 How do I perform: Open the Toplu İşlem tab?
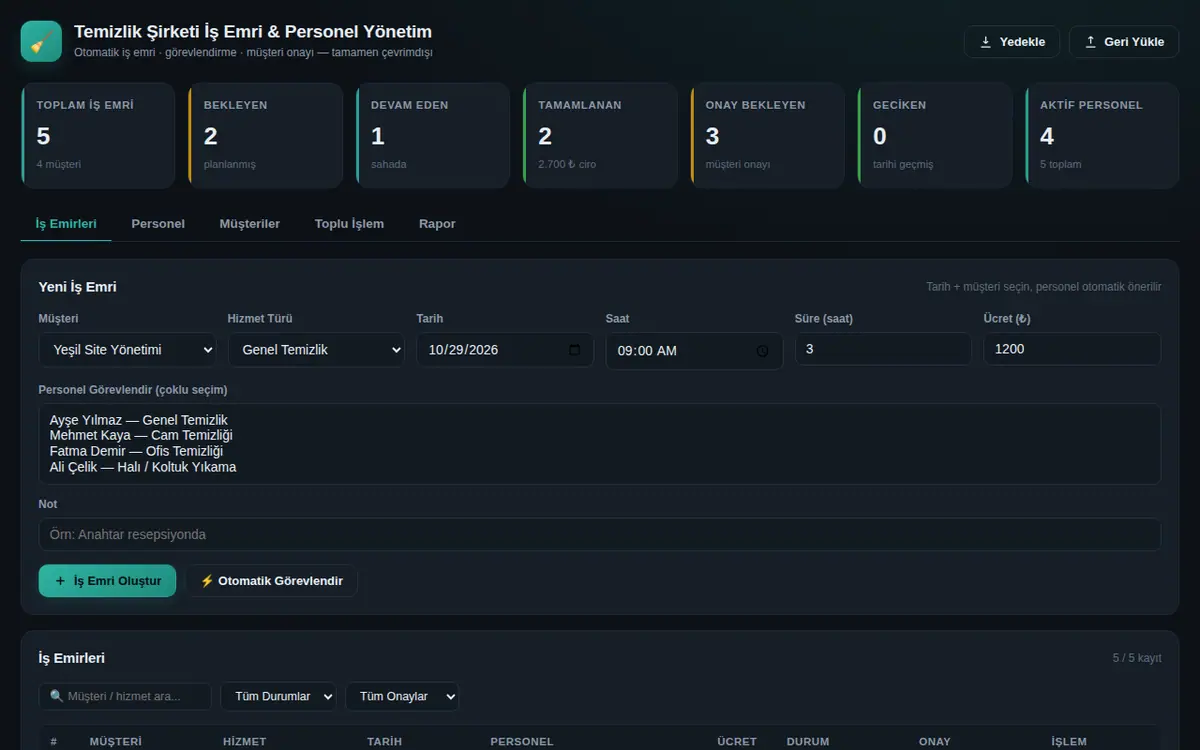pyautogui.click(x=349, y=224)
